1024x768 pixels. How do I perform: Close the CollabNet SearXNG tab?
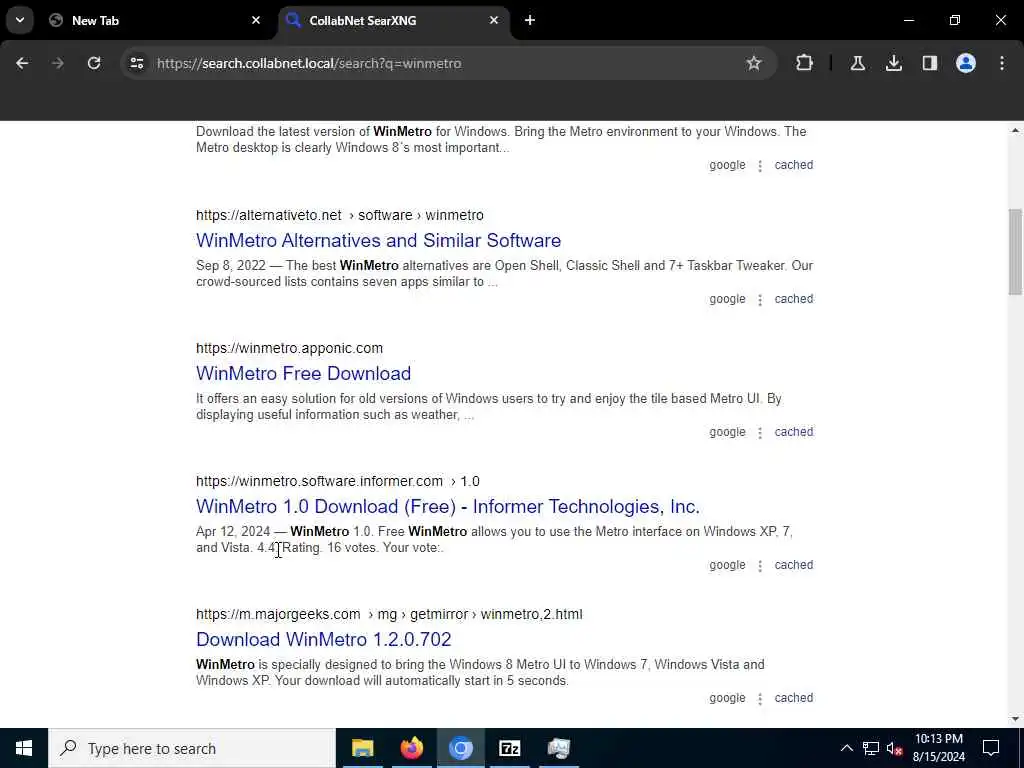494,20
